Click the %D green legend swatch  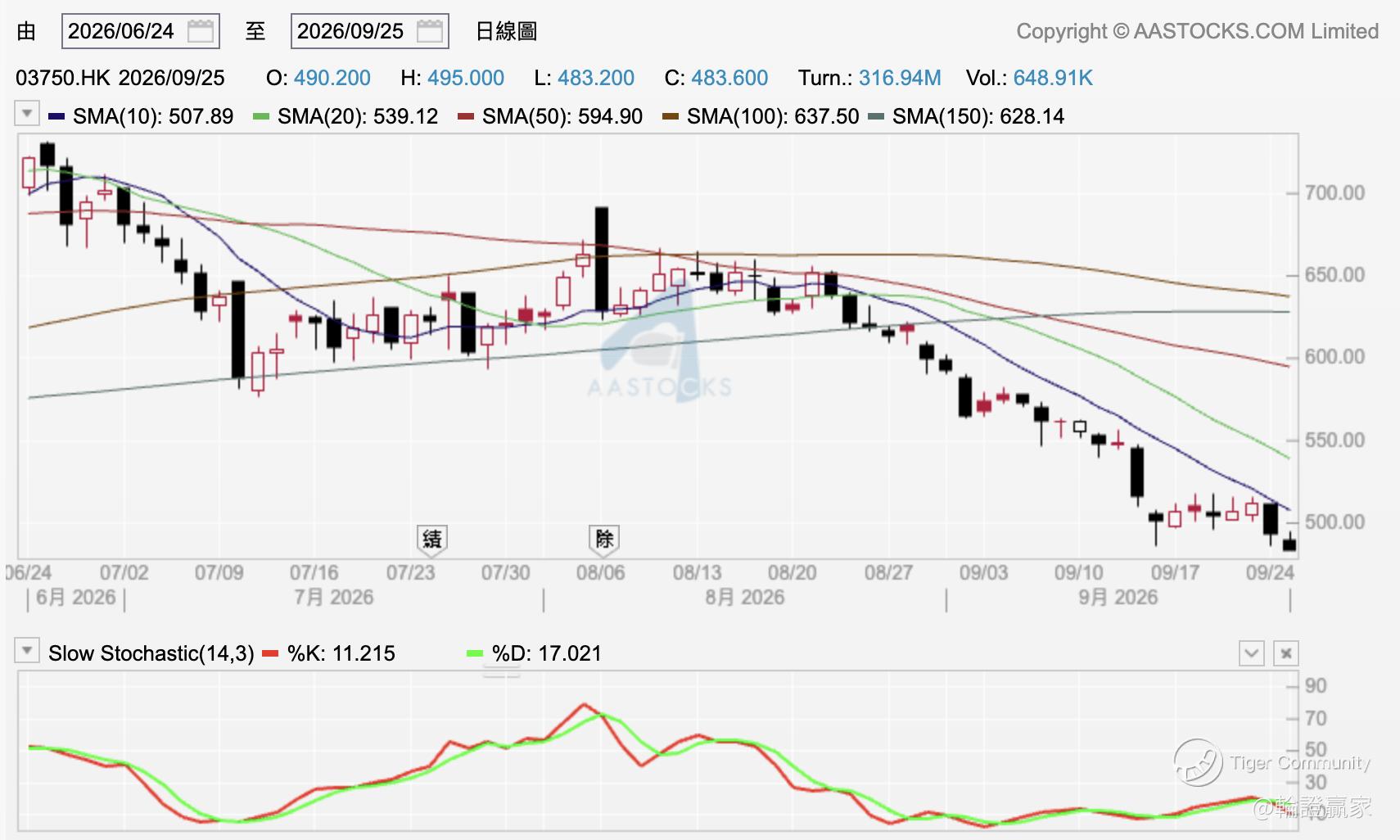point(475,653)
